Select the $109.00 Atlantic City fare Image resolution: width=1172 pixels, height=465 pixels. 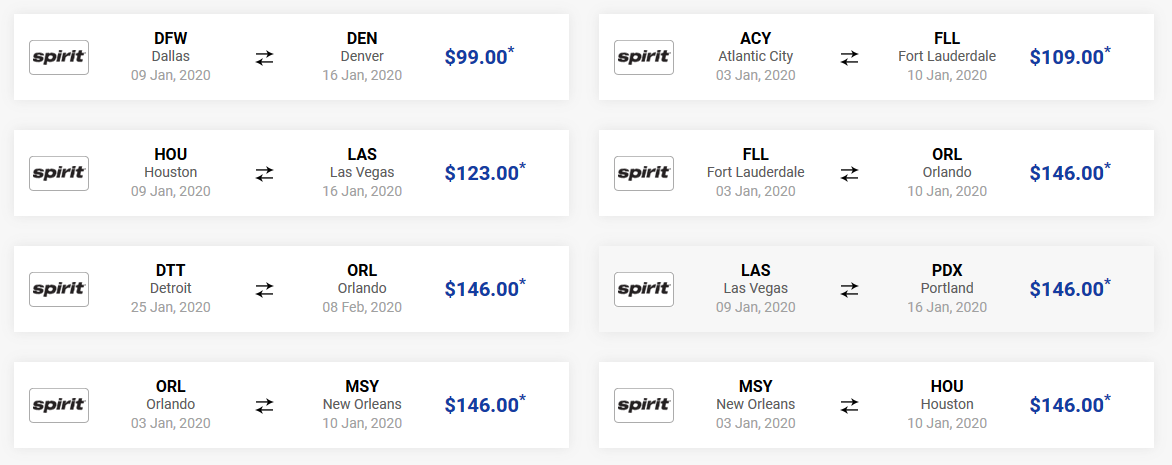click(x=1070, y=56)
